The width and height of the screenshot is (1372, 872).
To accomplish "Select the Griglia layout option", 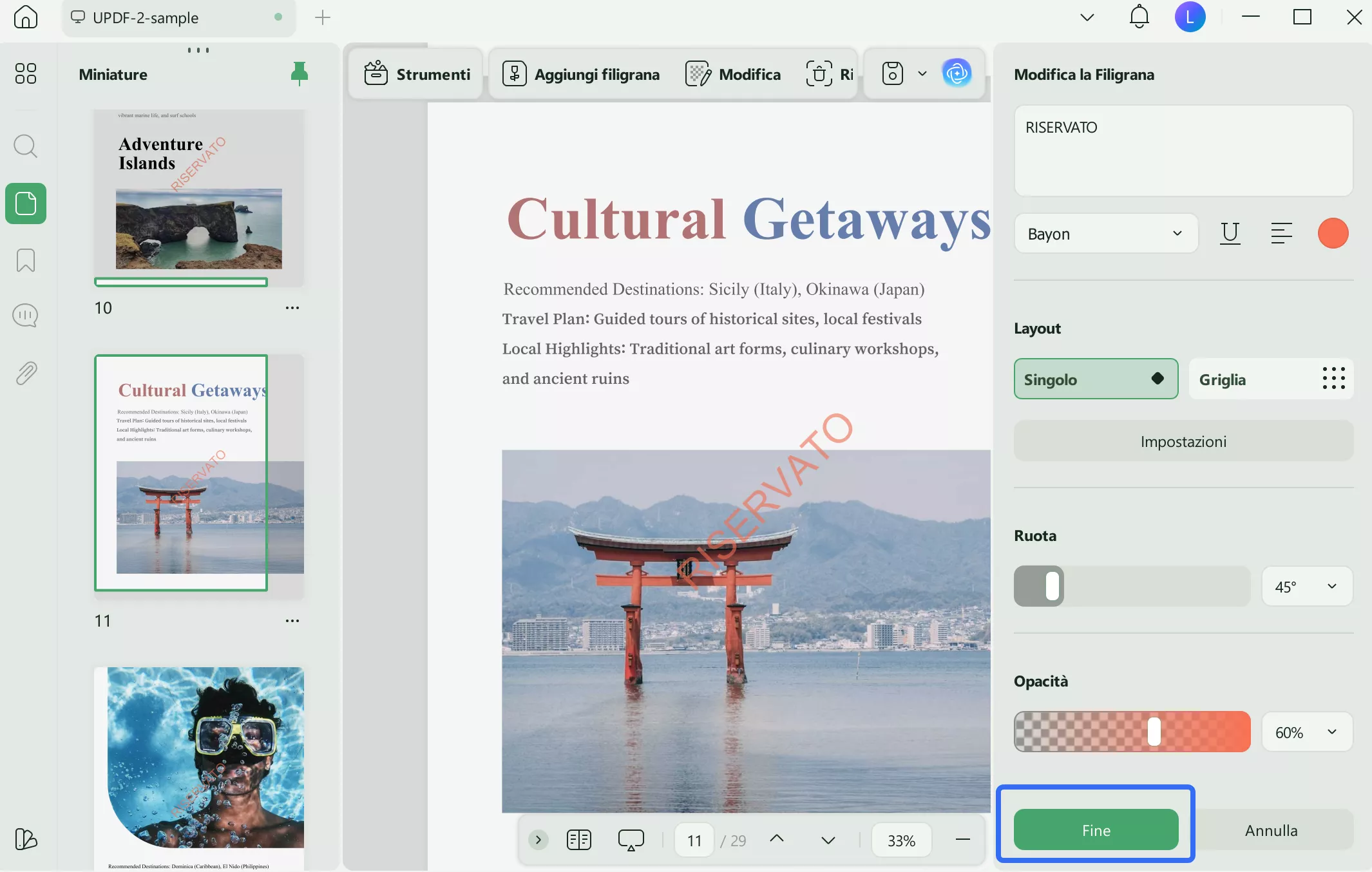I will pyautogui.click(x=1270, y=379).
